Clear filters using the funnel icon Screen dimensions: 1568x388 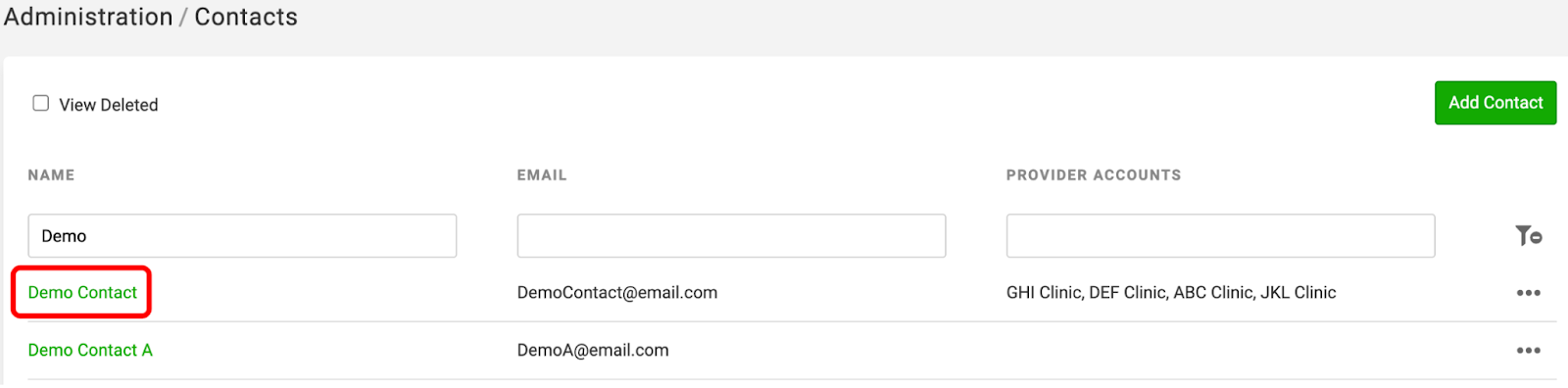click(1528, 235)
